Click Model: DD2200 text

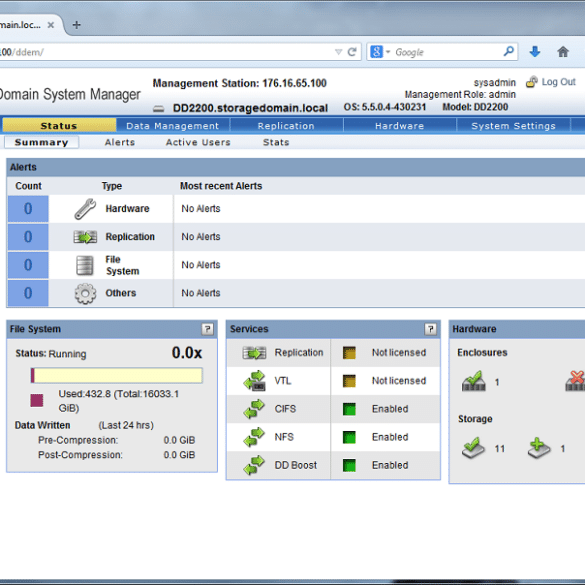coord(475,107)
